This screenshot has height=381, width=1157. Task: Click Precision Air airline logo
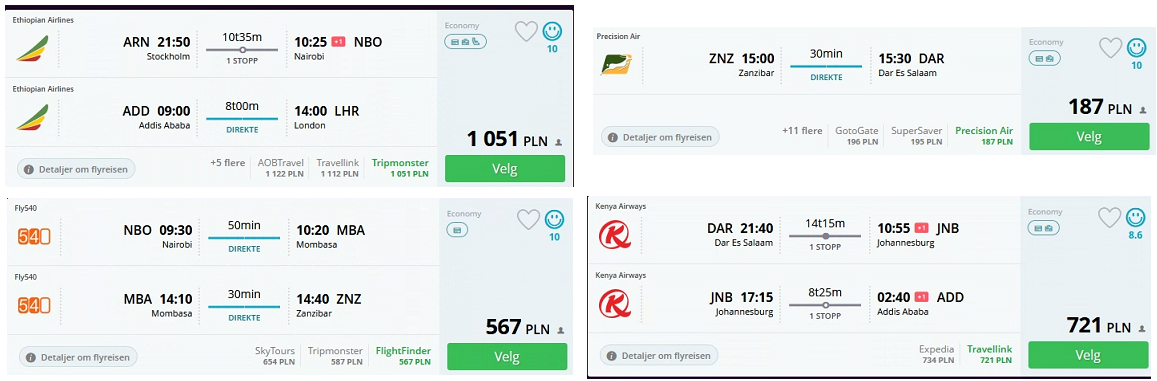[x=615, y=66]
